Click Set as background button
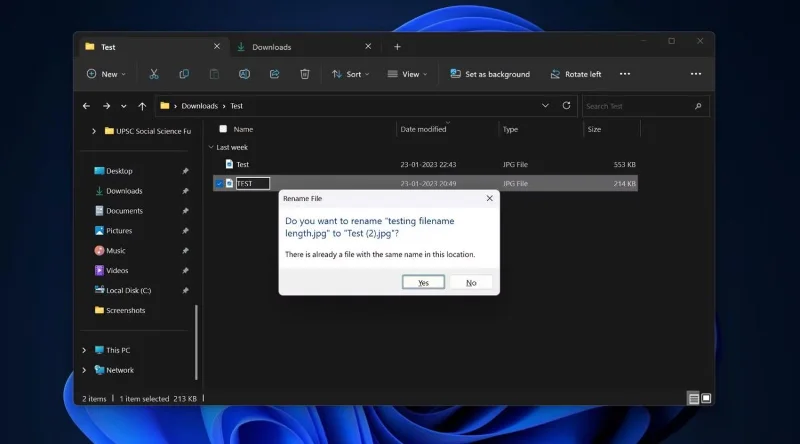This screenshot has width=800, height=444. point(490,74)
